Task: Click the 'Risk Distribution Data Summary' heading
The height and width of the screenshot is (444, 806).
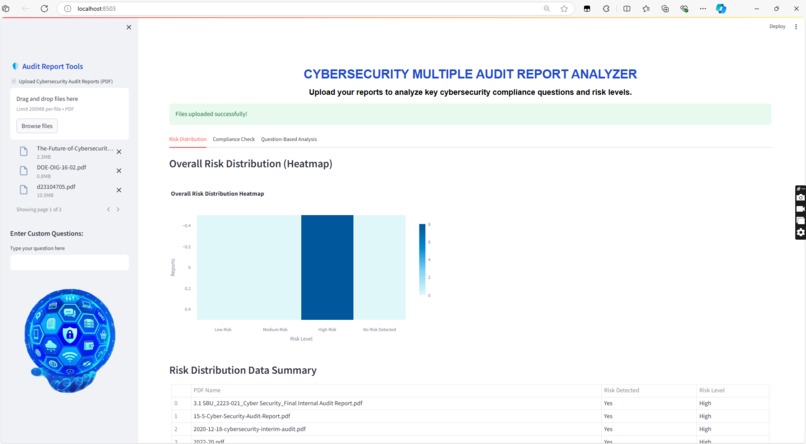Action: tap(243, 370)
